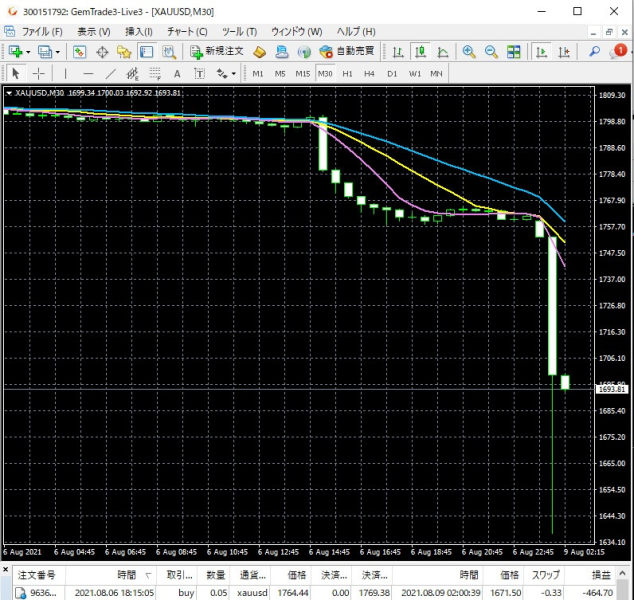The image size is (634, 600).
Task: Expand the Profiles dropdown arrow
Action: pos(57,52)
